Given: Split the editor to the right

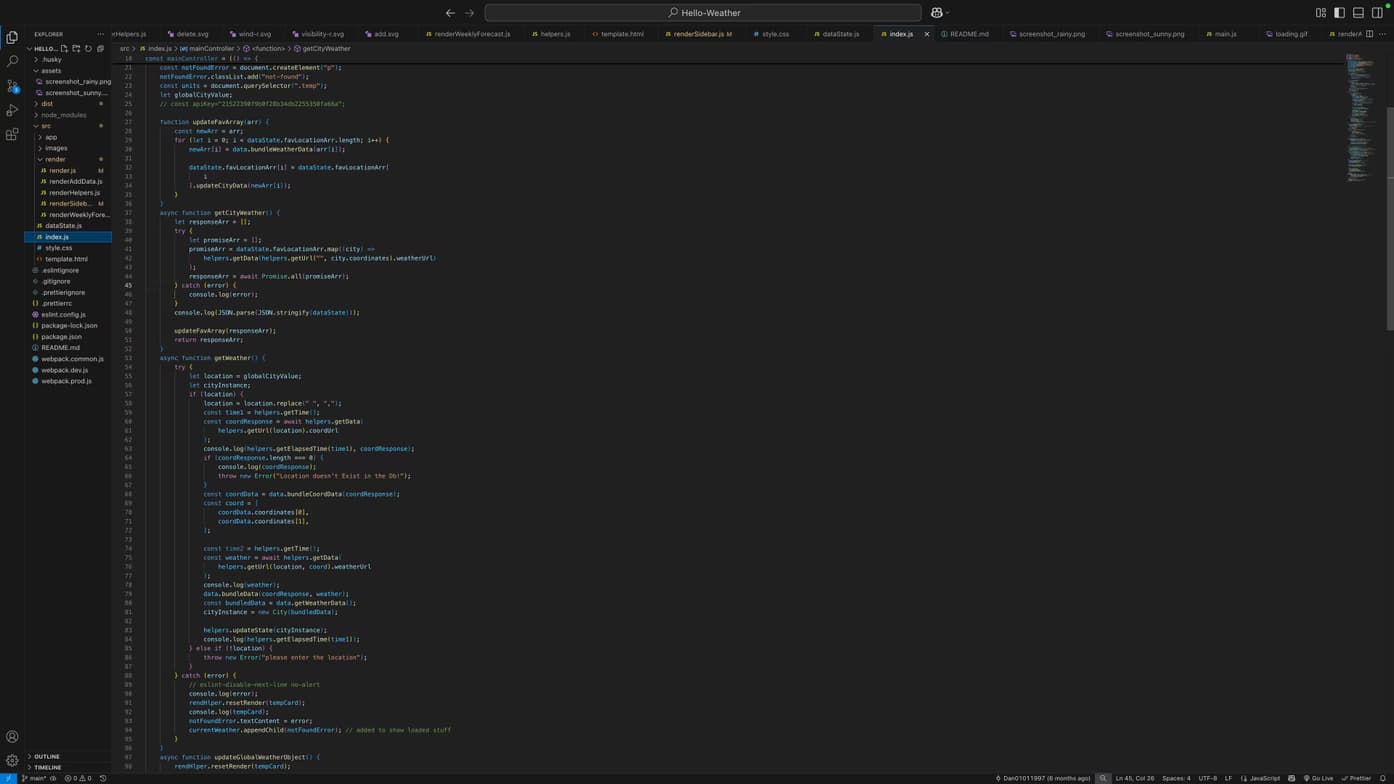Looking at the screenshot, I should click(1369, 34).
